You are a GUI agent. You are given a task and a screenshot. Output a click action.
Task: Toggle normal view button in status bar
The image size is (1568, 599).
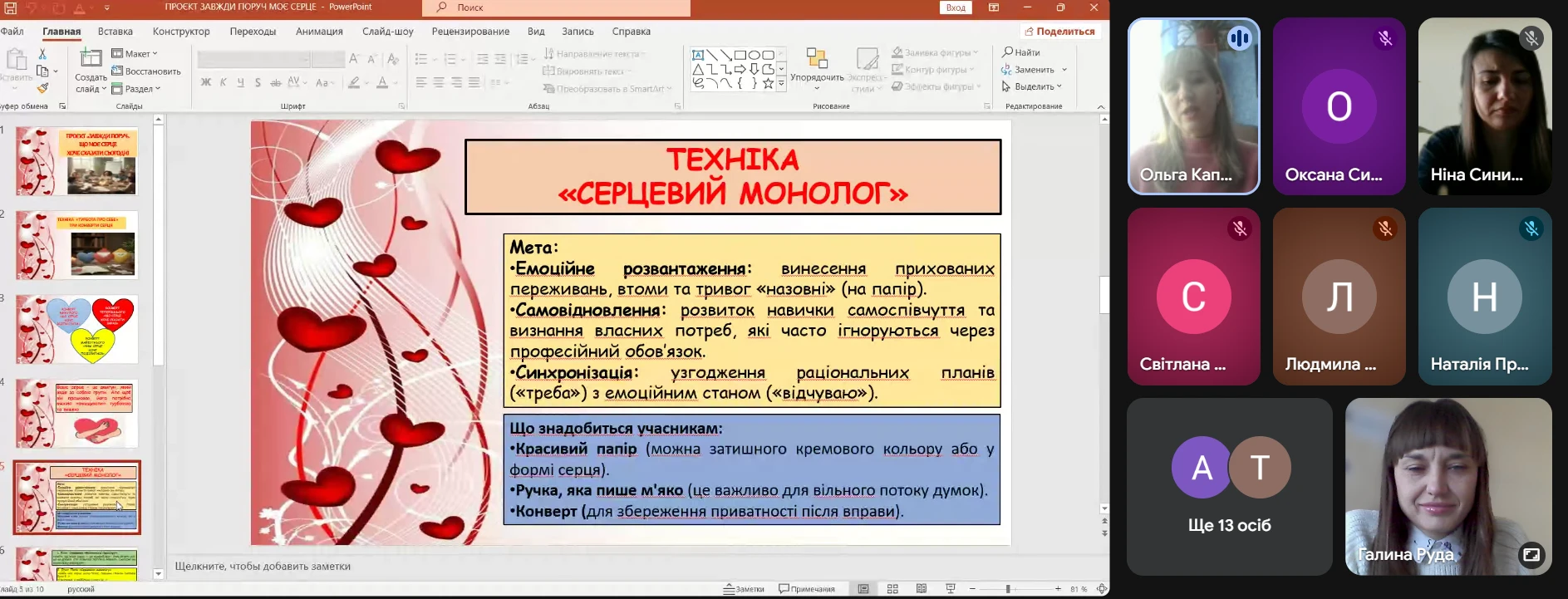pos(863,589)
